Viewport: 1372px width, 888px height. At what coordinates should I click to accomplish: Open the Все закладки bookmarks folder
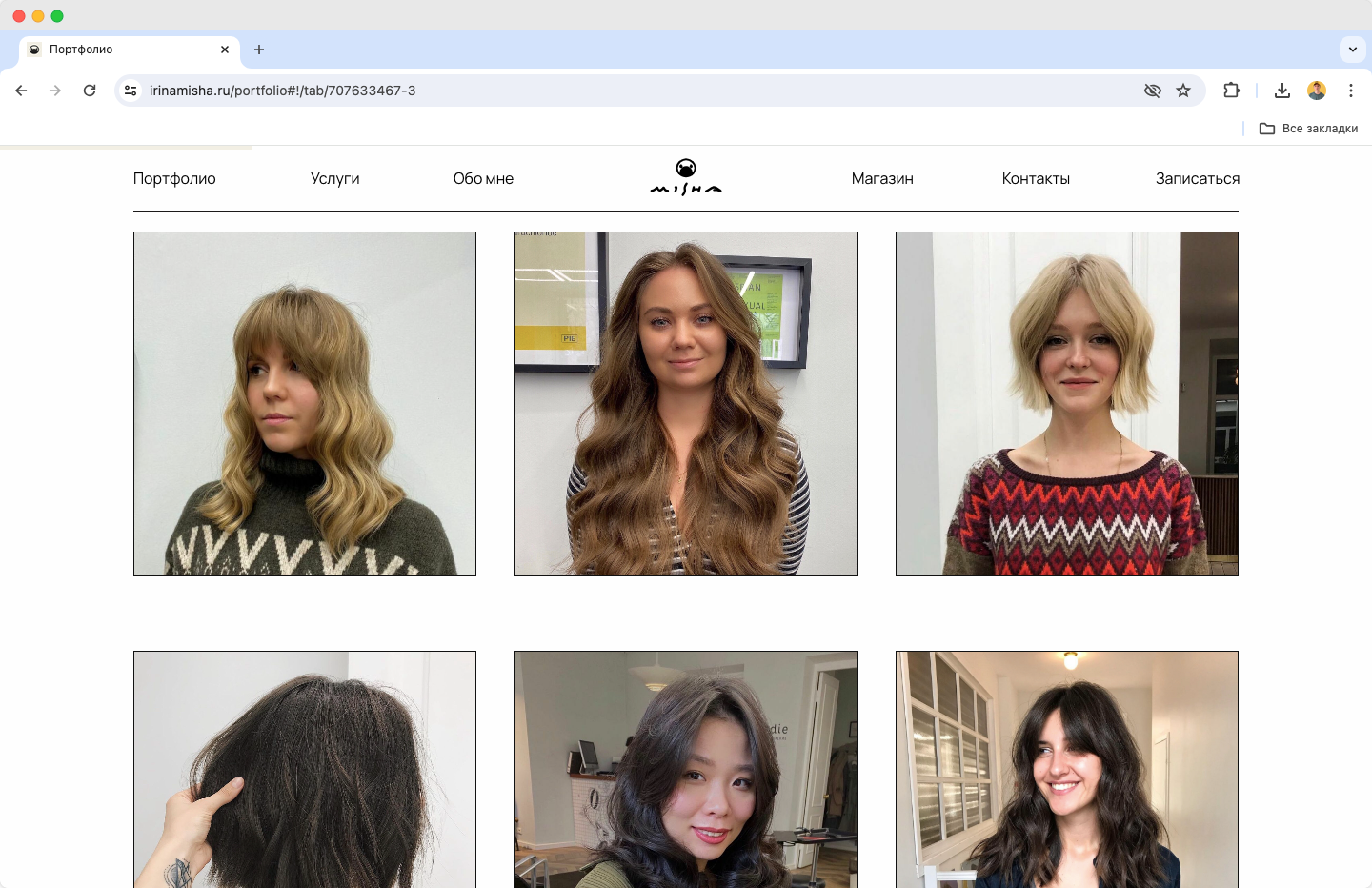coord(1309,129)
